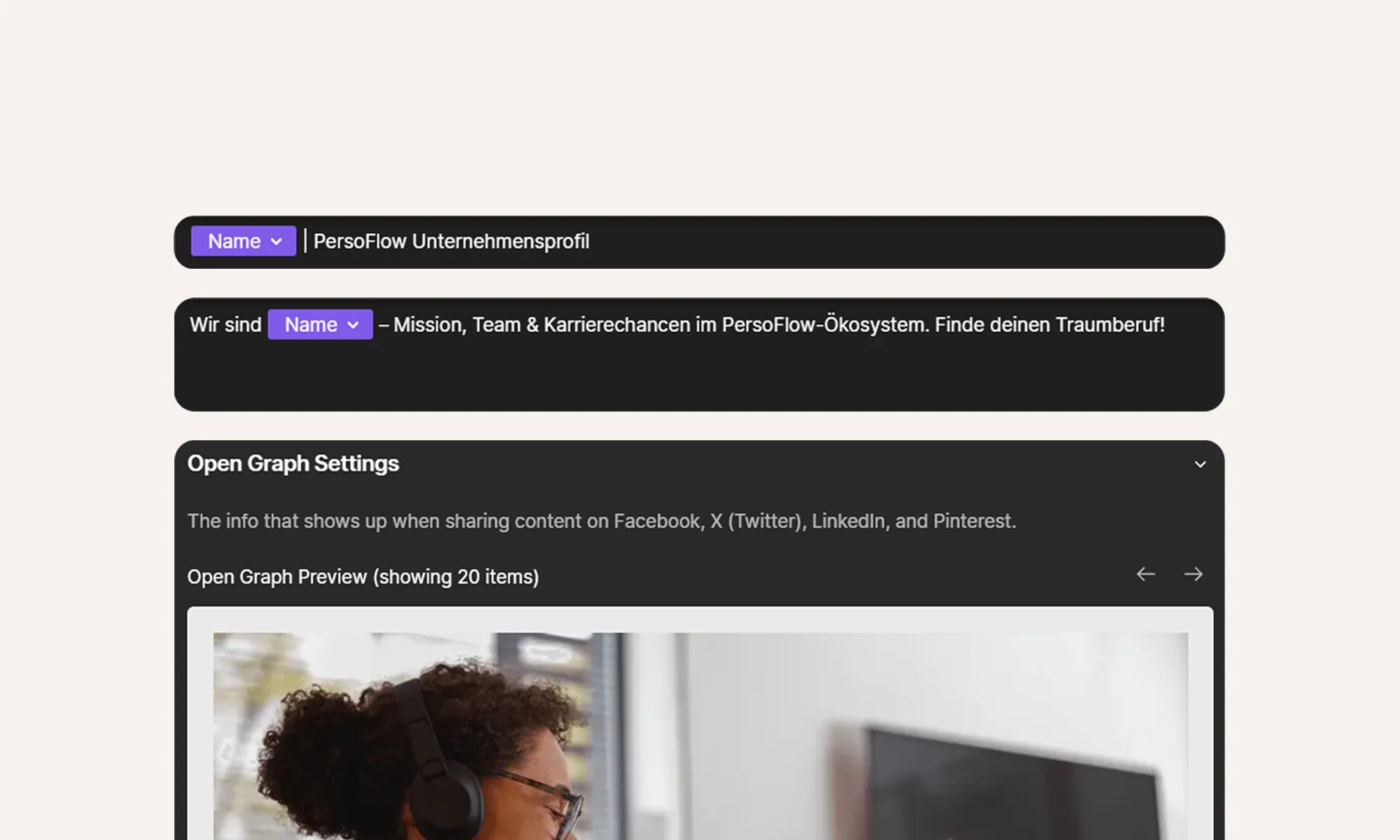1400x840 pixels.
Task: Click the Open Graph Preview label
Action: [363, 576]
